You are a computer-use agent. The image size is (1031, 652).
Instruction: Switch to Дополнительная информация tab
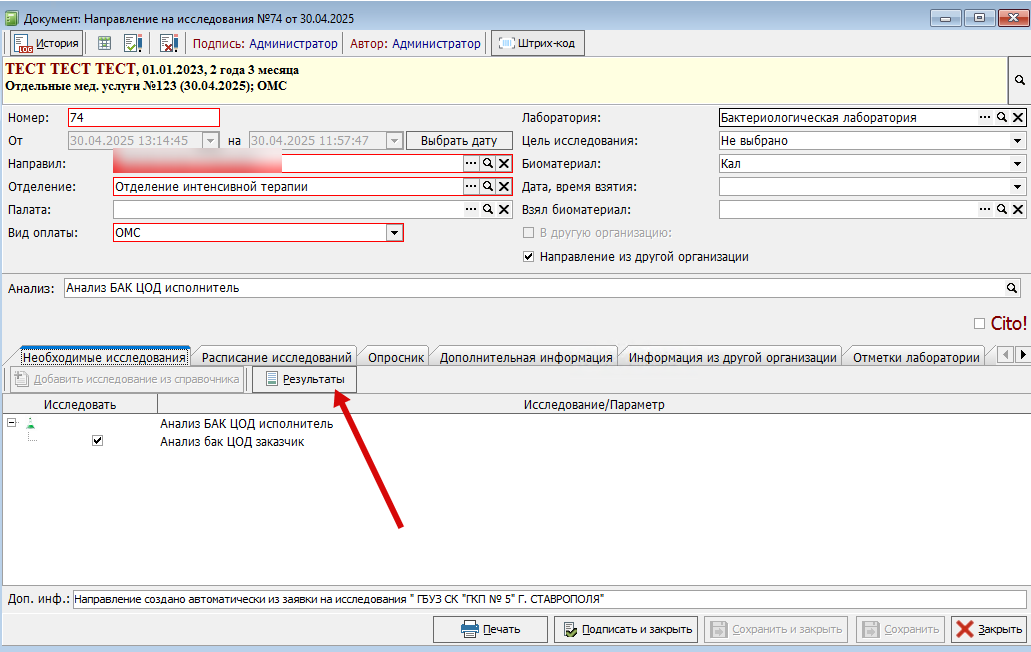(x=526, y=358)
